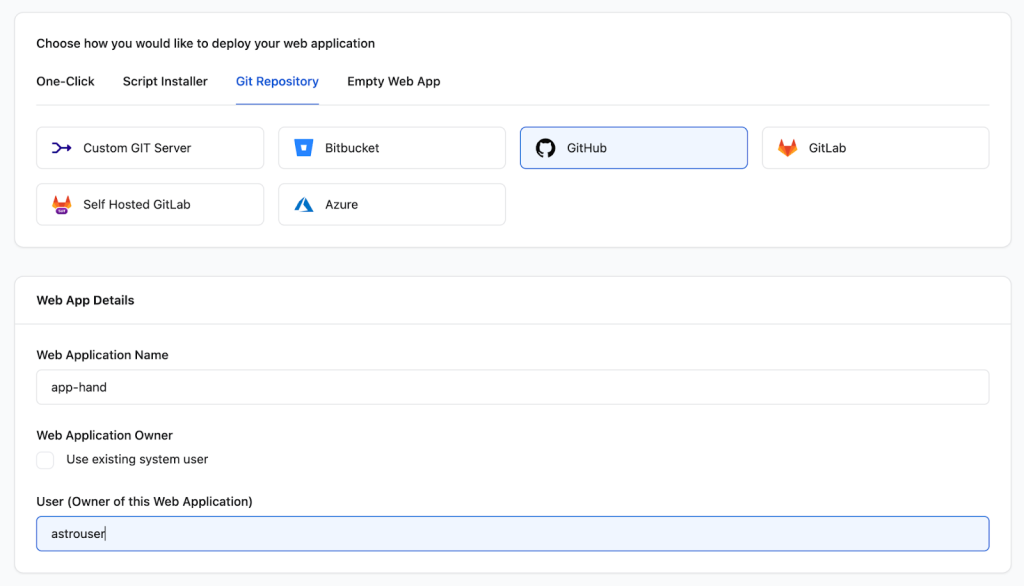Choose Bitbucket as Git provider
Screen dimensions: 1024x586
tap(392, 148)
